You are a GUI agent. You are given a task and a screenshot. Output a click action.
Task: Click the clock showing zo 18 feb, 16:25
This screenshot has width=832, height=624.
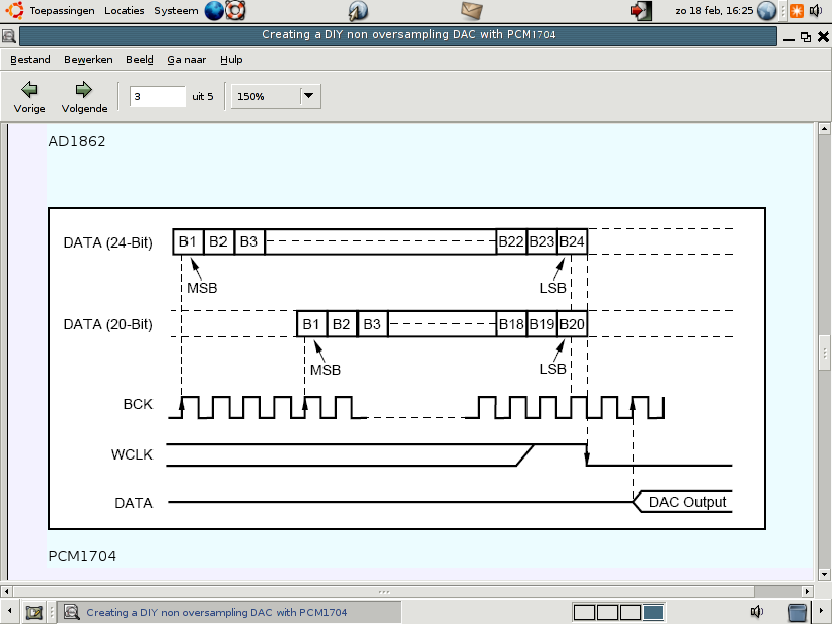[714, 11]
